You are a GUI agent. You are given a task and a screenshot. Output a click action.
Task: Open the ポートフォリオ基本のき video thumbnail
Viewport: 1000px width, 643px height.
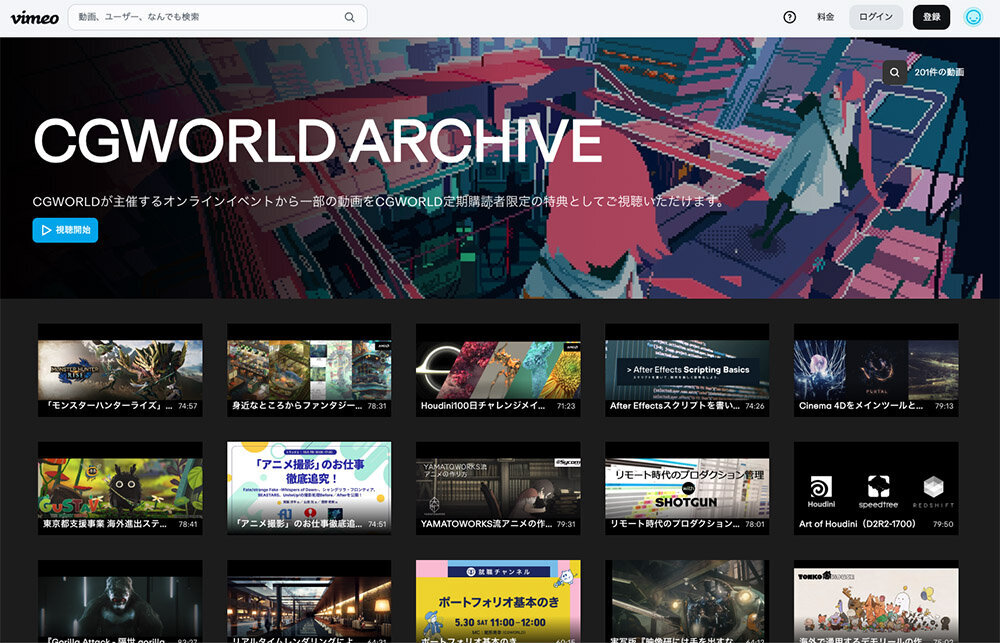(498, 600)
